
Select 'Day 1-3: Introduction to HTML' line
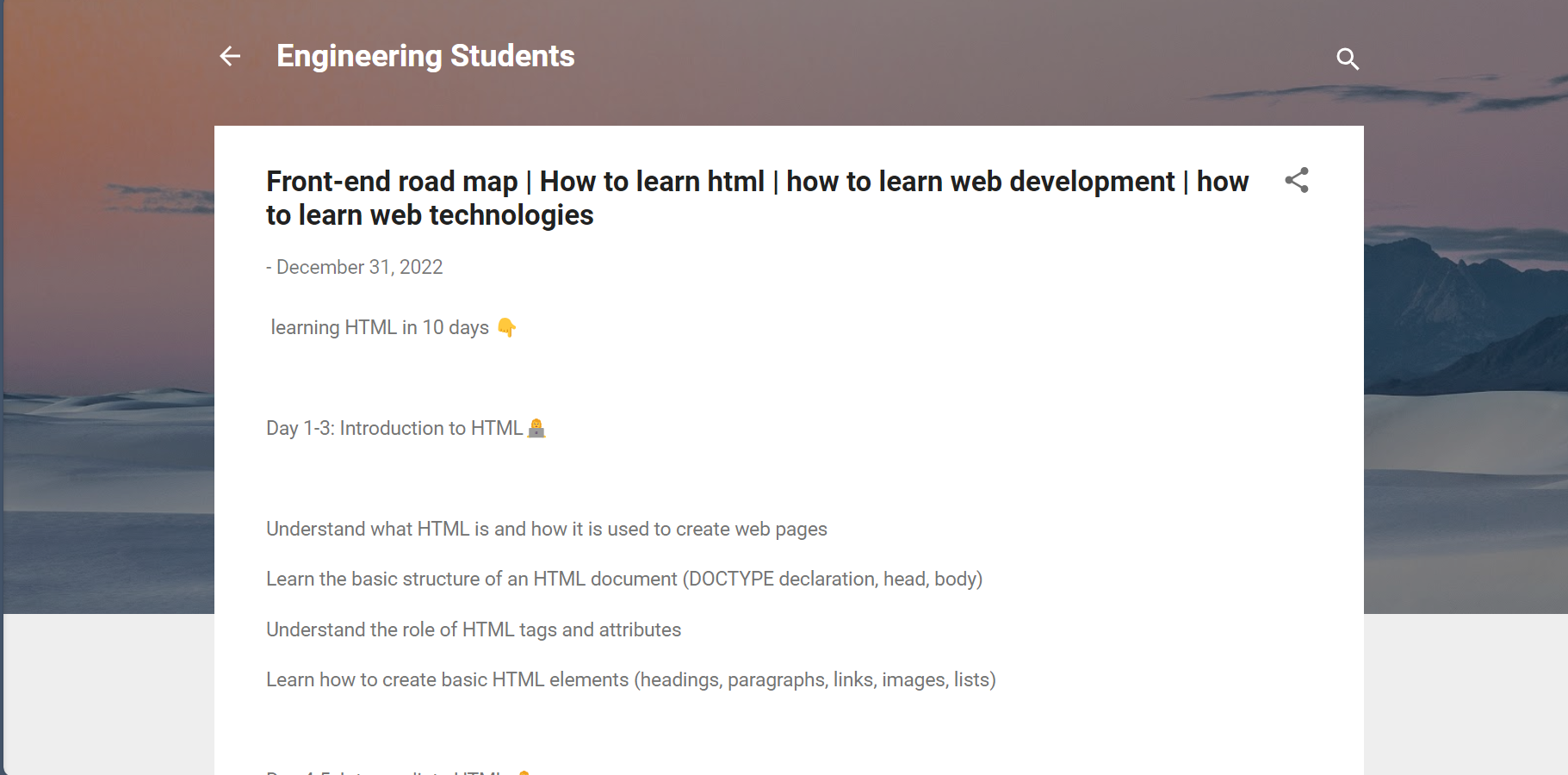tap(394, 429)
